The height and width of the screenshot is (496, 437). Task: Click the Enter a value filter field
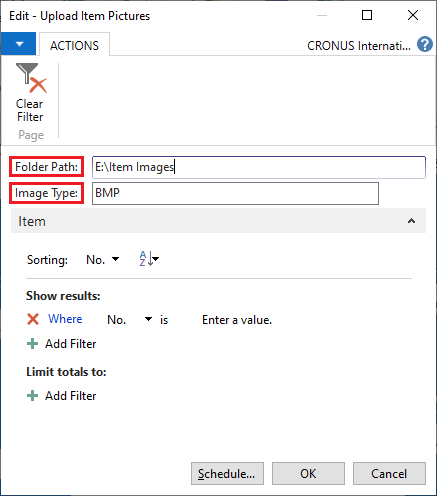click(x=237, y=320)
